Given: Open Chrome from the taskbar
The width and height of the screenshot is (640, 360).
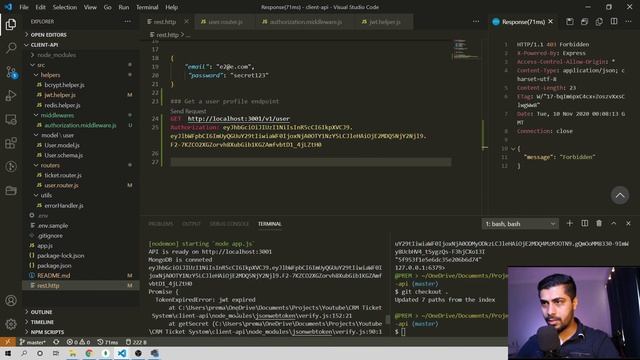Looking at the screenshot, I should 89,353.
